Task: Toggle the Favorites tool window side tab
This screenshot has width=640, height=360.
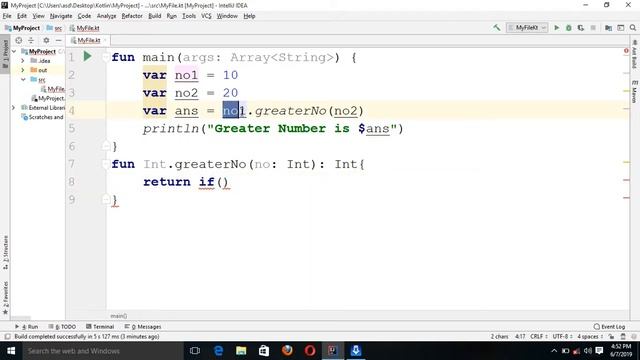Action: click(5, 298)
